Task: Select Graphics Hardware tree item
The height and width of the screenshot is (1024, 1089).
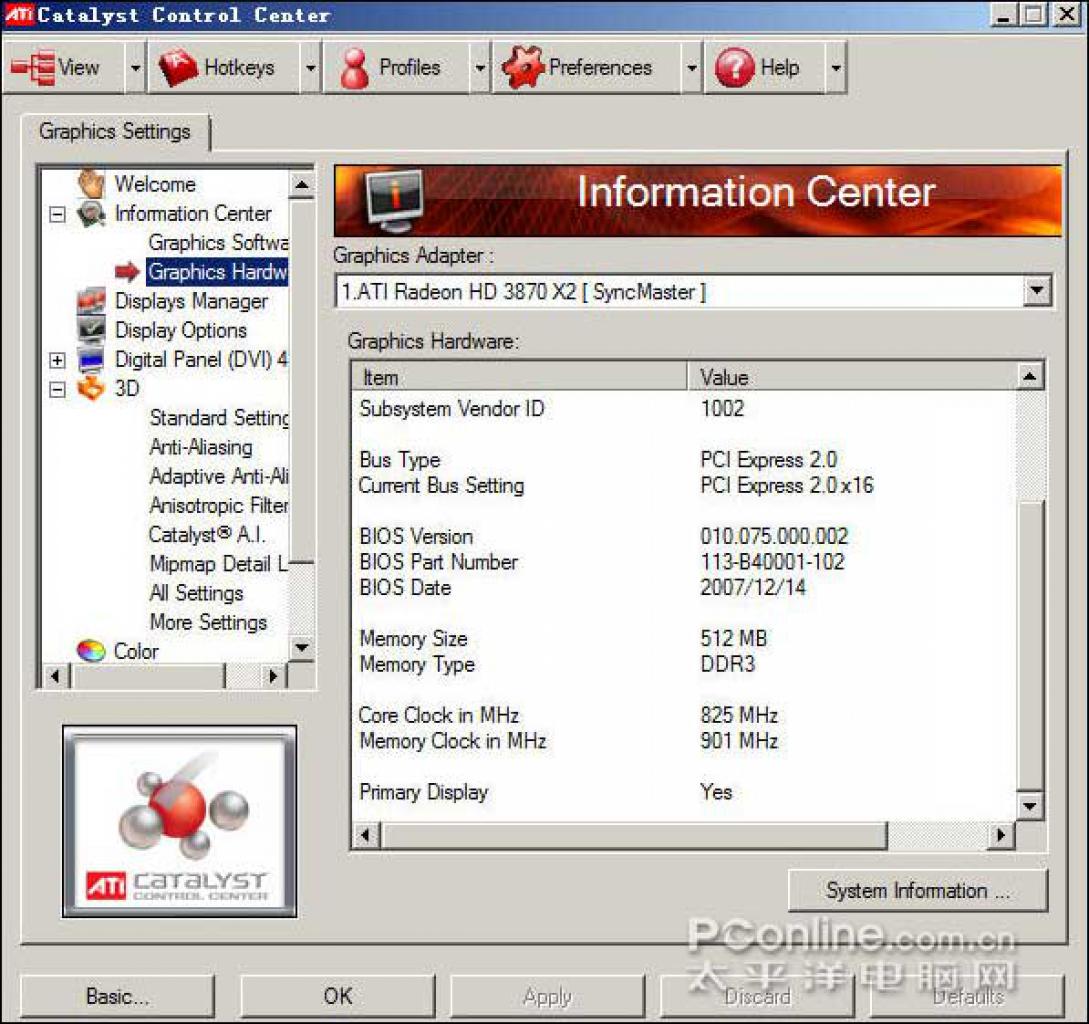Action: (x=217, y=272)
